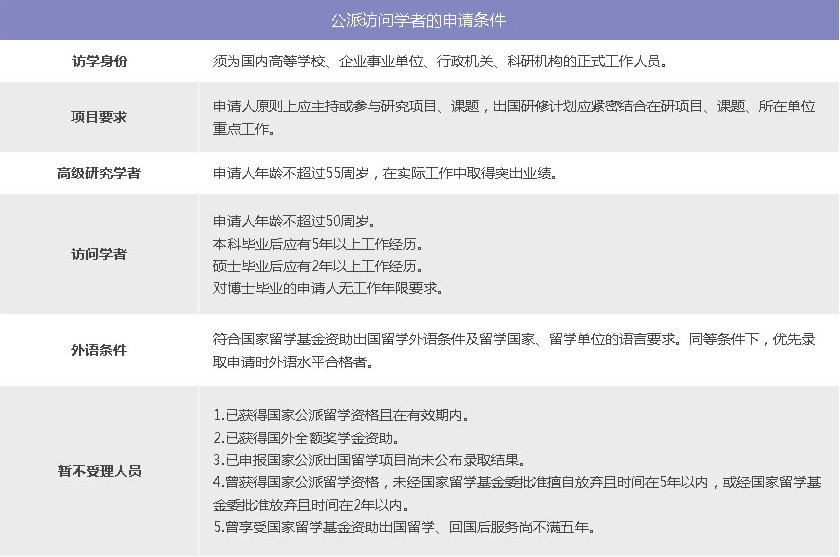Click line 金委批准放弃且时间在2年以内。
840x557 pixels.
coord(312,505)
